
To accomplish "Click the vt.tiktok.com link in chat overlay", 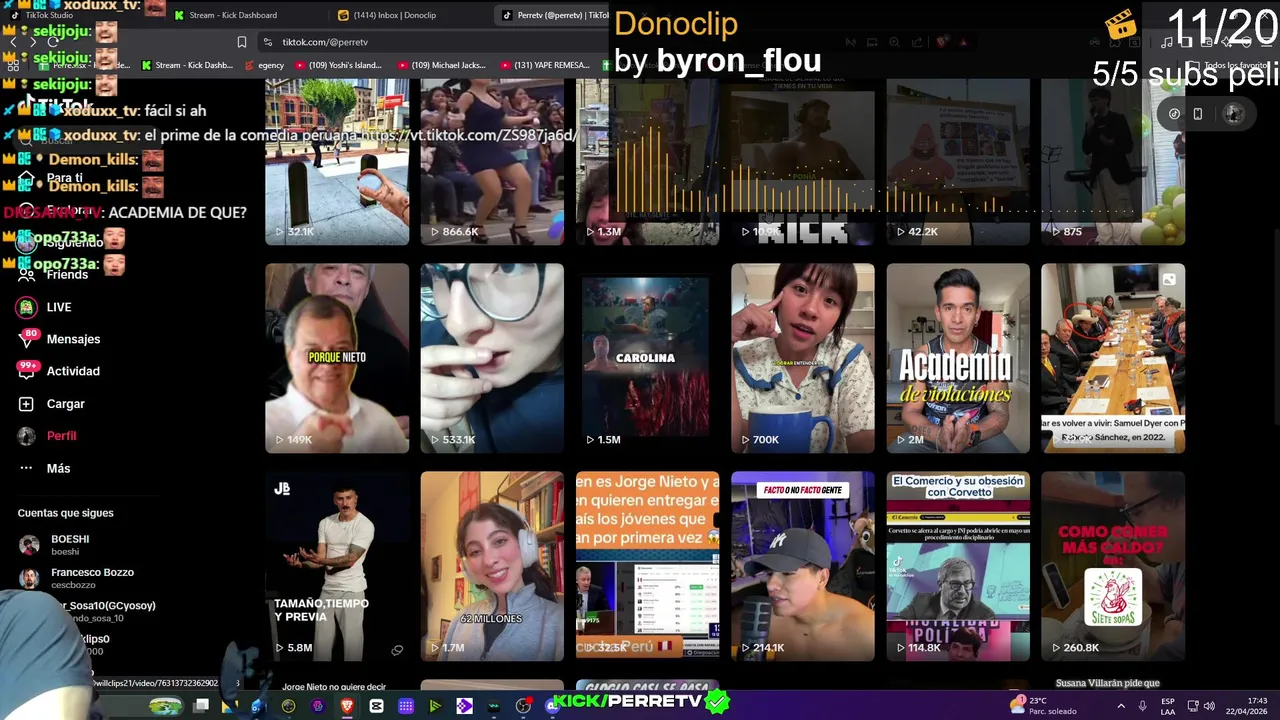I will (468, 135).
